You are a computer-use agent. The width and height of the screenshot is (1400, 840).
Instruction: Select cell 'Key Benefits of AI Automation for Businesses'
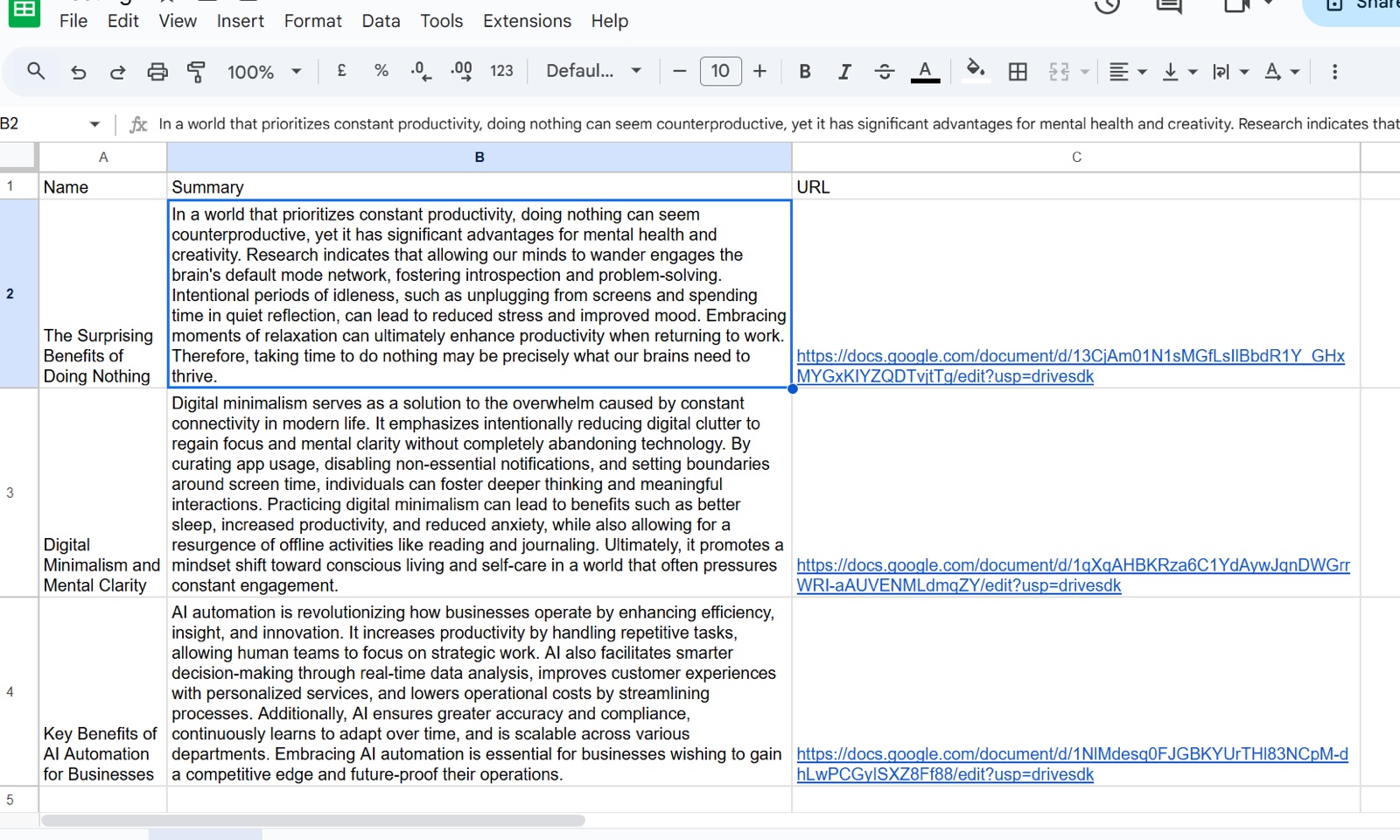pyautogui.click(x=103, y=692)
